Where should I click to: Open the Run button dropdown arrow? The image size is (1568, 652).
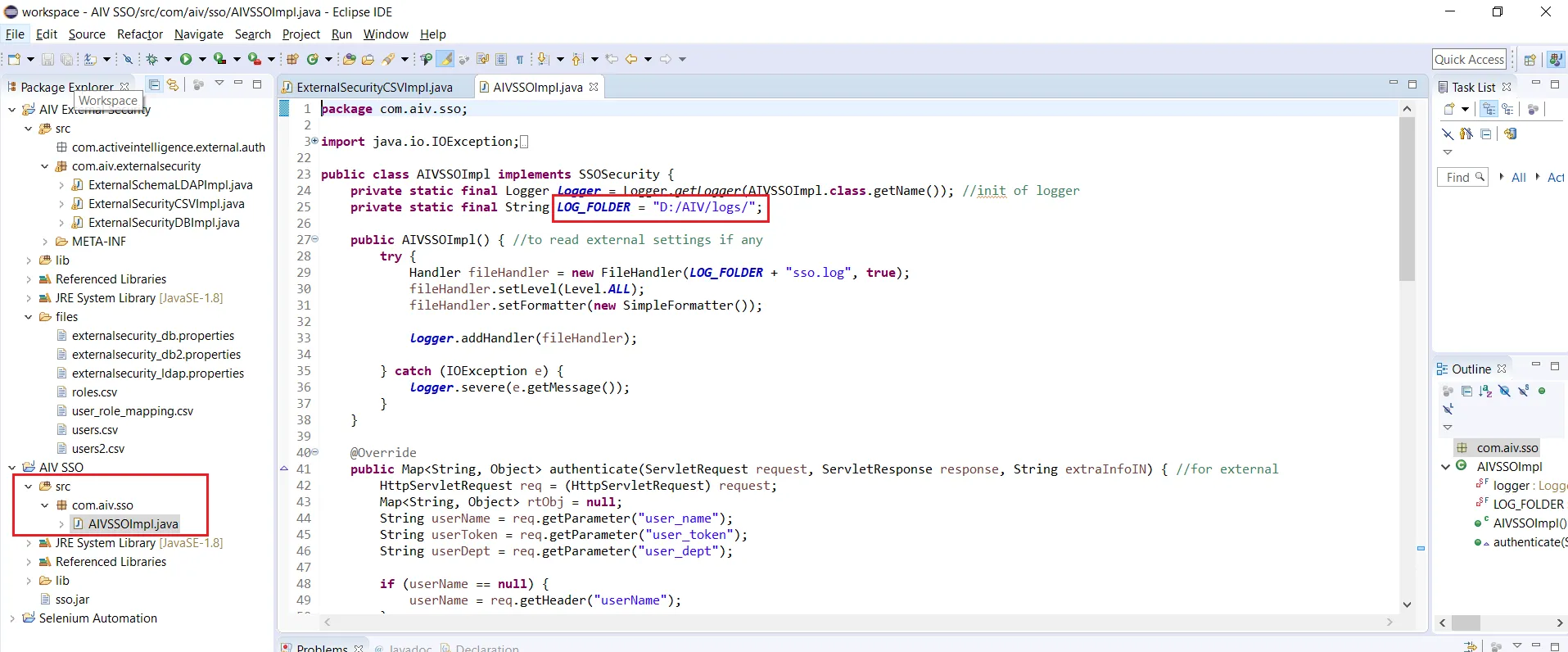[201, 59]
